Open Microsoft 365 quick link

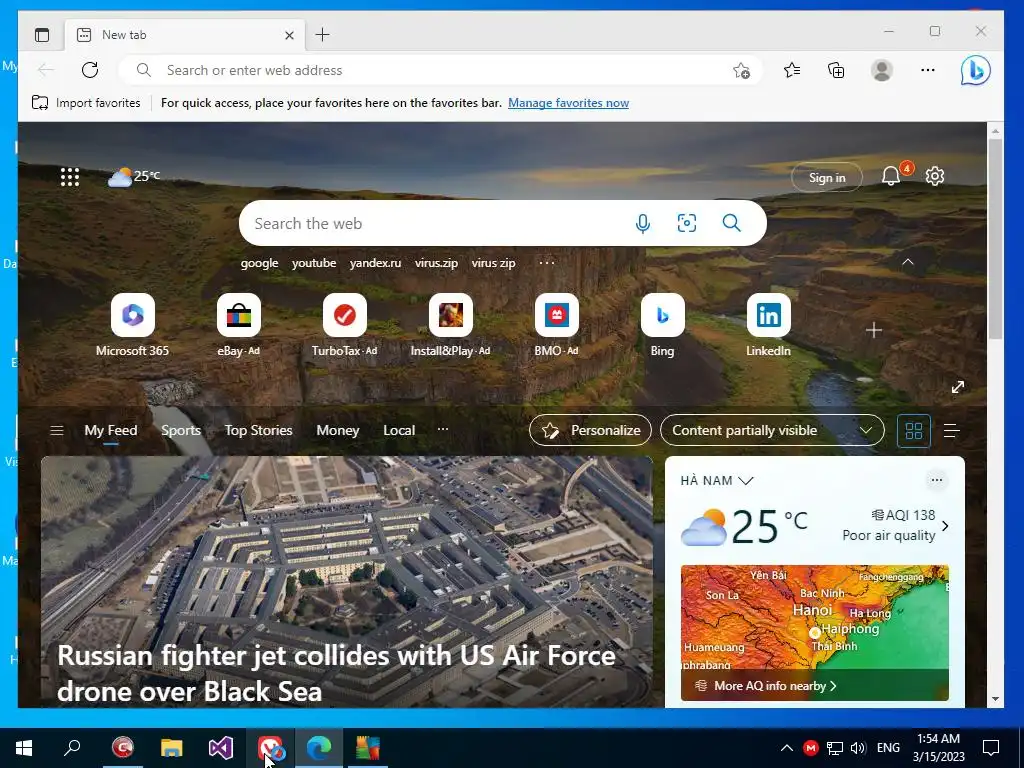tap(133, 325)
